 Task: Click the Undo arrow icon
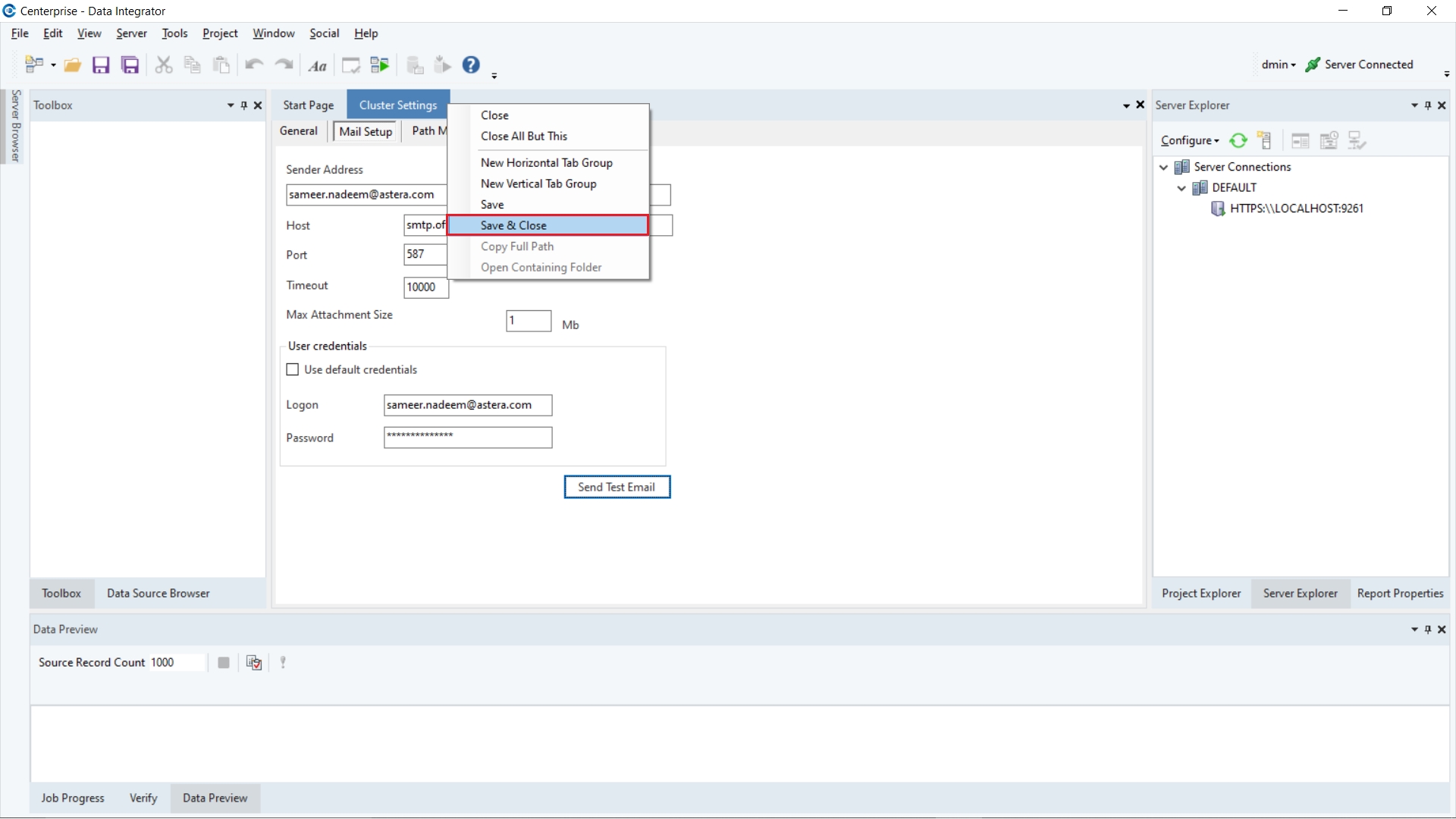click(x=254, y=65)
